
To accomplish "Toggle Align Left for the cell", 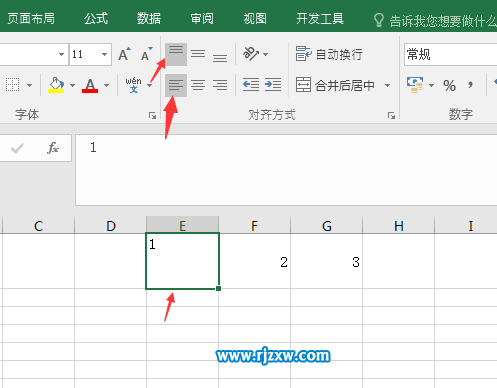I will (176, 85).
